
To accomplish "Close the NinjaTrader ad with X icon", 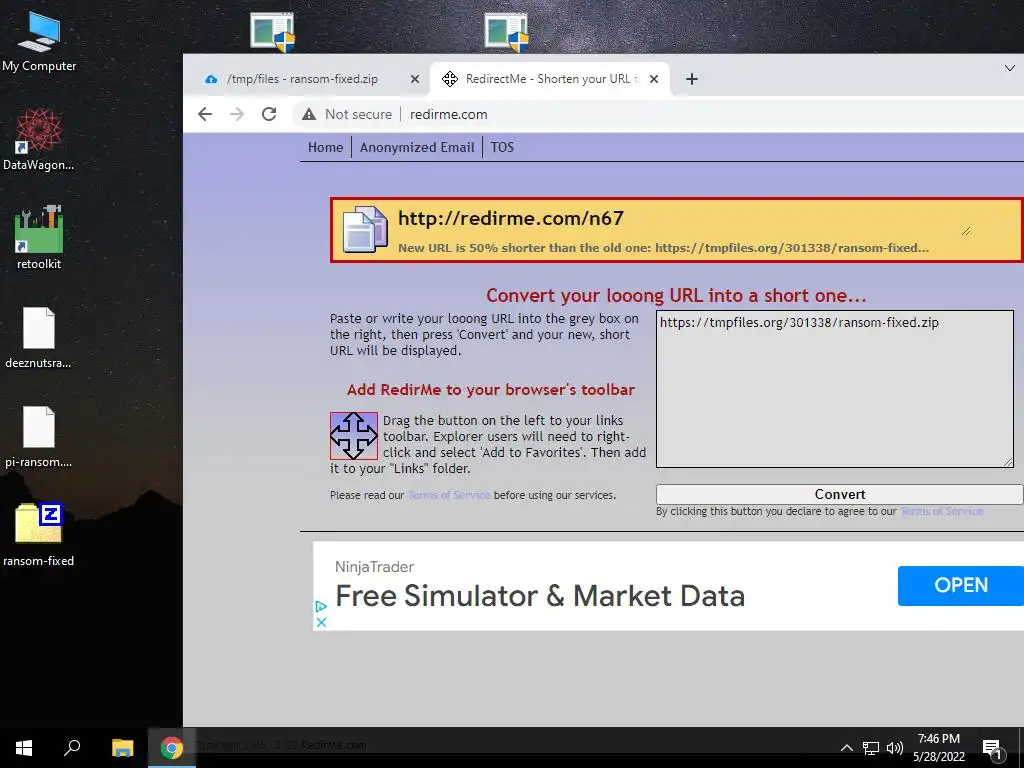I will point(321,622).
